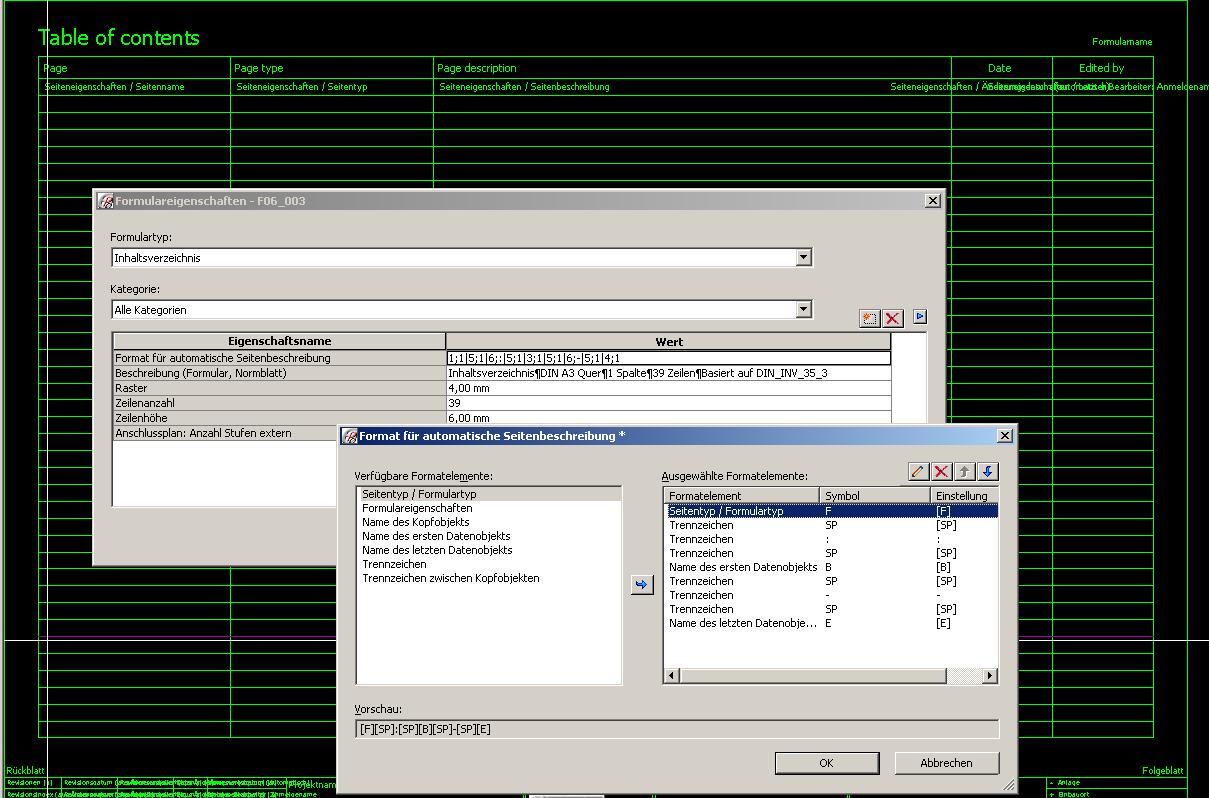1209x798 pixels.
Task: Choose 'Formulareigenschaften' from available format elements
Action: (x=417, y=508)
